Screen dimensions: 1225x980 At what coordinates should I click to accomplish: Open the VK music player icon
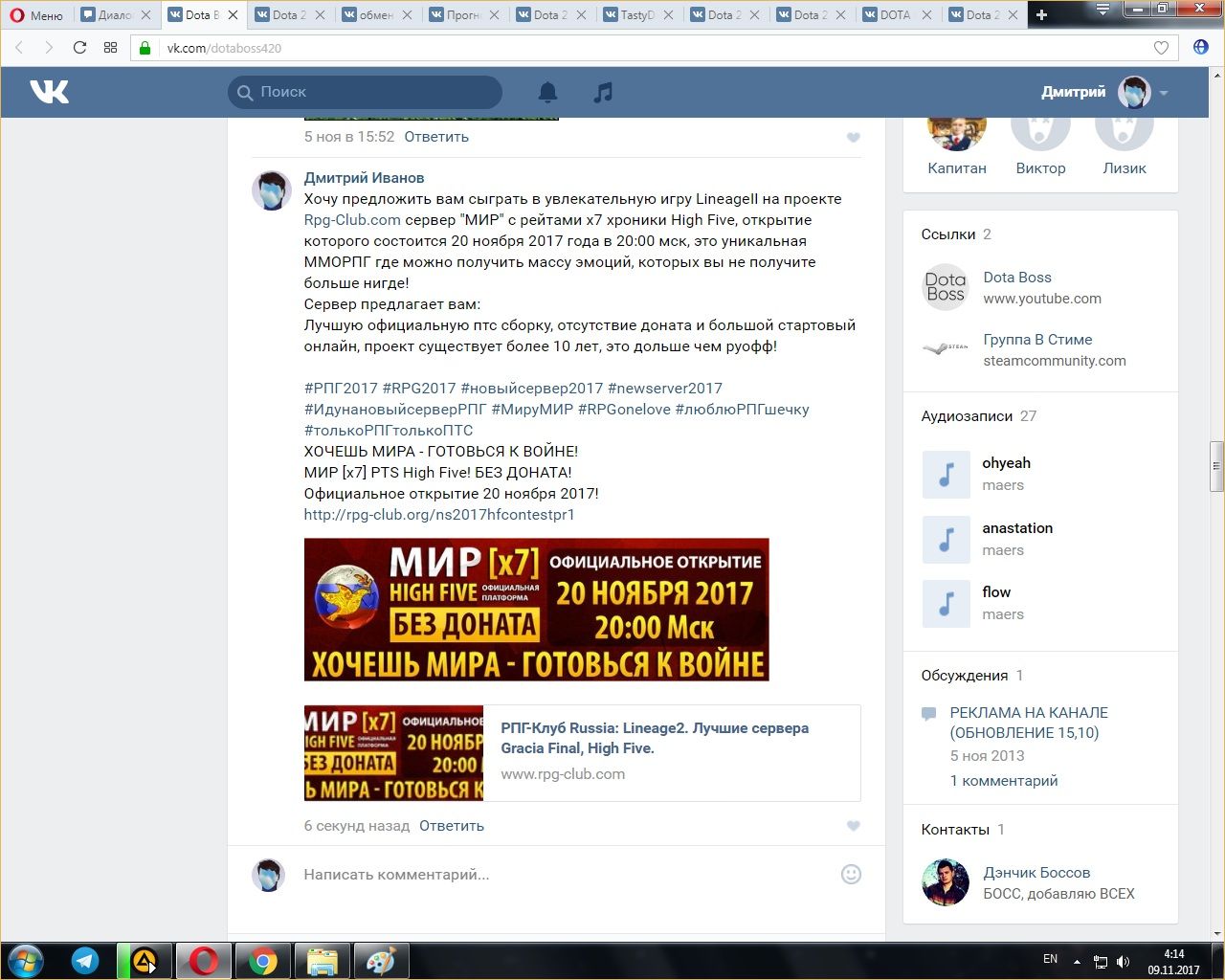coord(603,92)
